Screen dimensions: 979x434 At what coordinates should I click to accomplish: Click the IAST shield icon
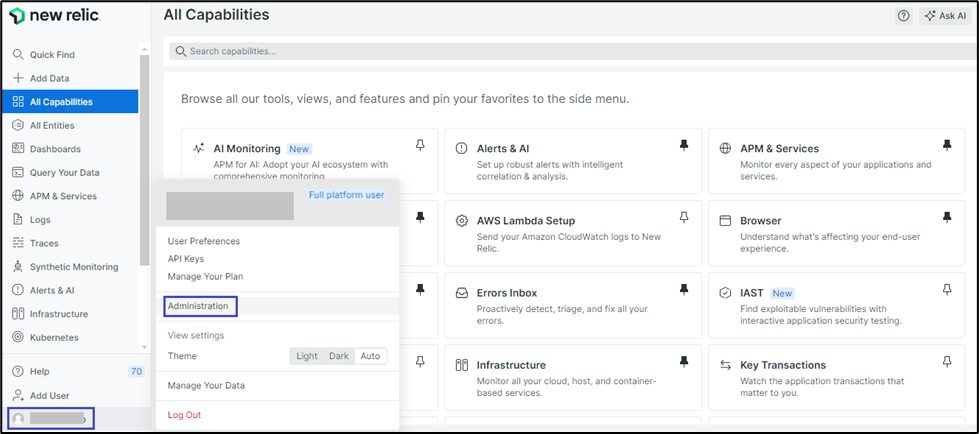pyautogui.click(x=725, y=293)
